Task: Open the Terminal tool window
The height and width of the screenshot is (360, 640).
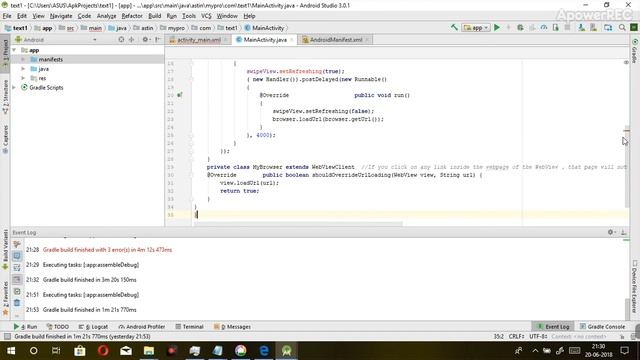Action: click(189, 327)
